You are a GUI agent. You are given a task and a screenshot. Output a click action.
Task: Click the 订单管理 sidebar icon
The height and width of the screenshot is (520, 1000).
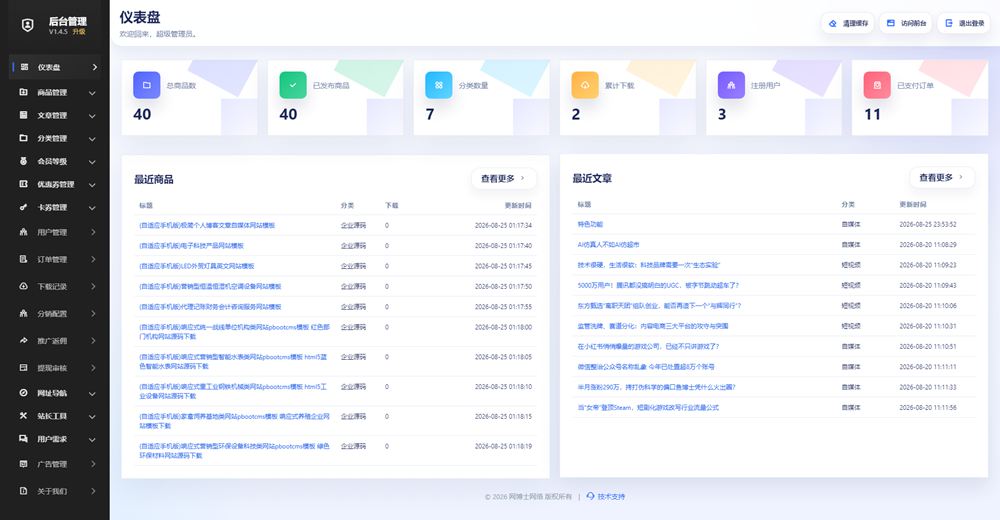coord(24,259)
